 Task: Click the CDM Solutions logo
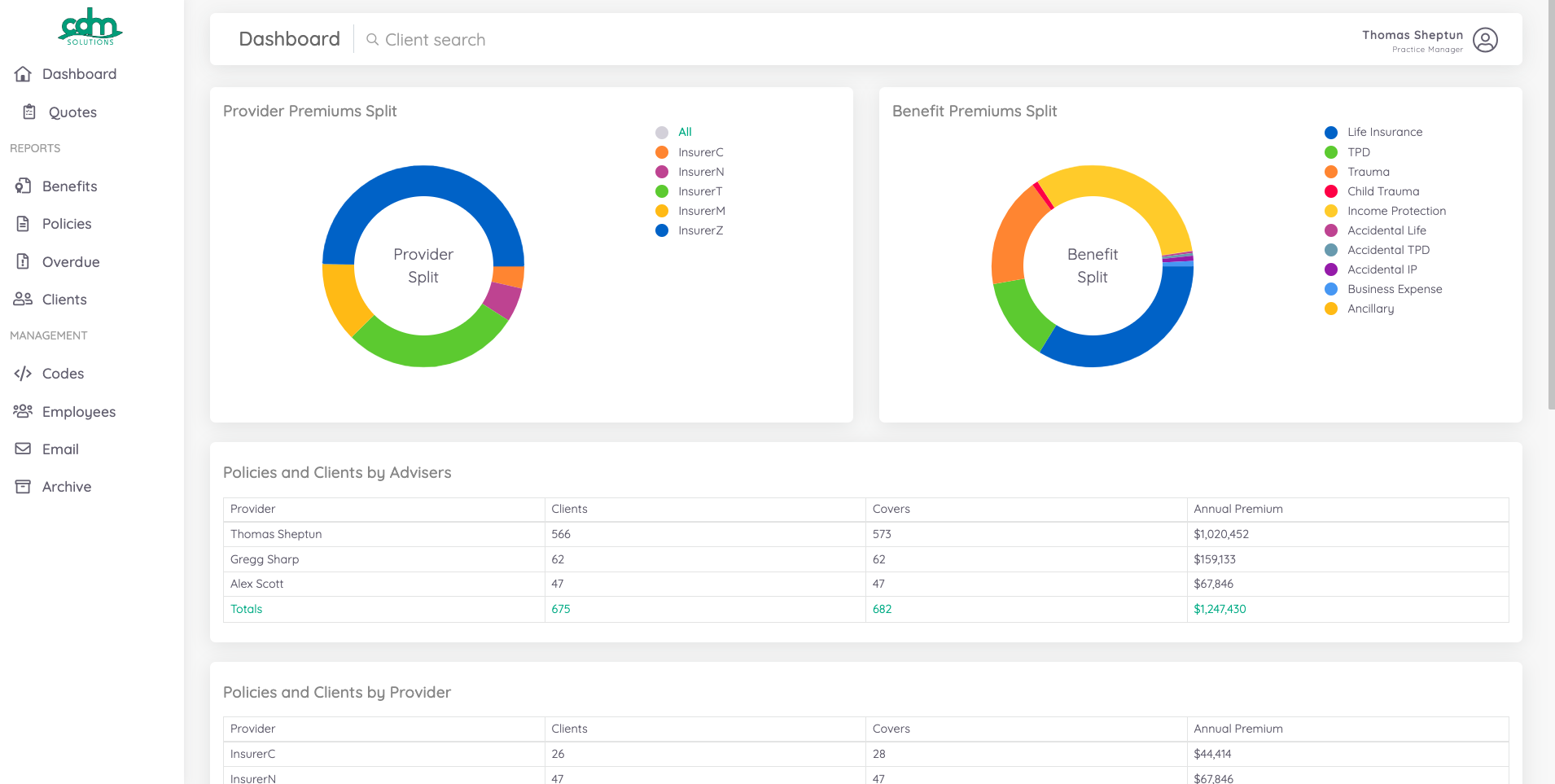[90, 26]
